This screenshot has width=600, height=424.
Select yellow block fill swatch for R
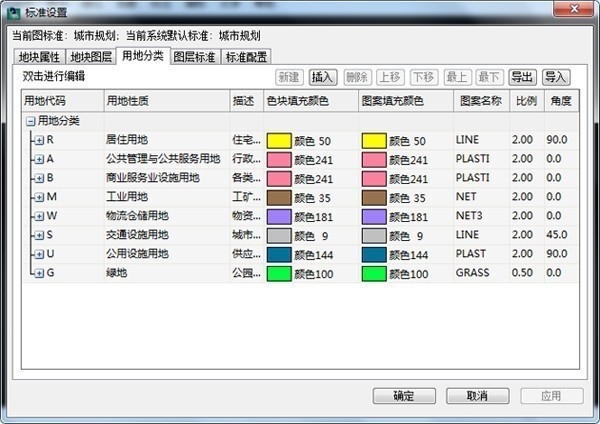tap(279, 141)
